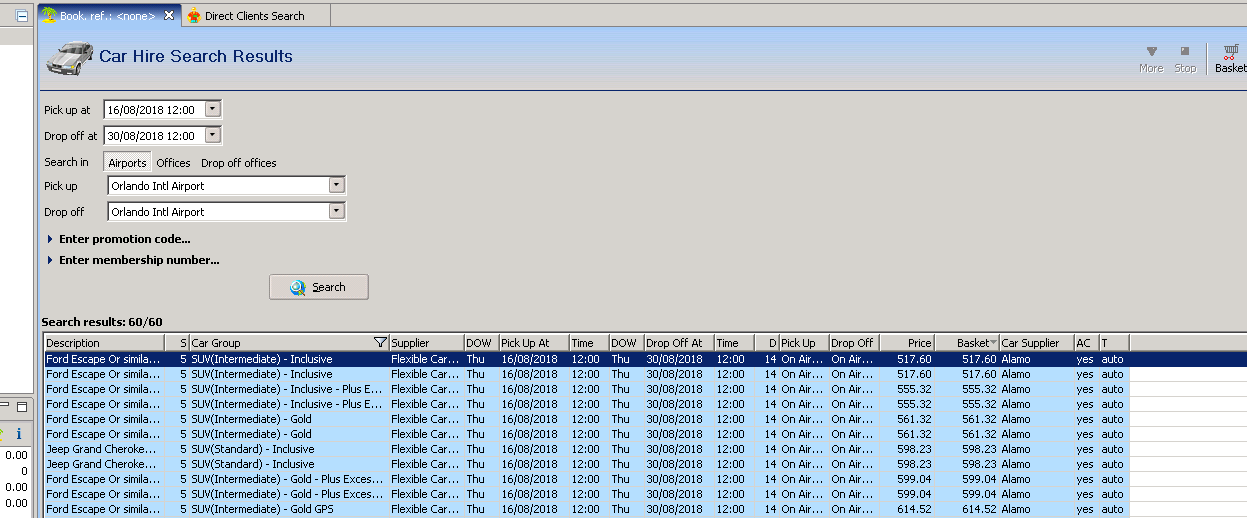Screen dimensions: 1247x518
Task: Select Drop off offices search mode
Action: (239, 163)
